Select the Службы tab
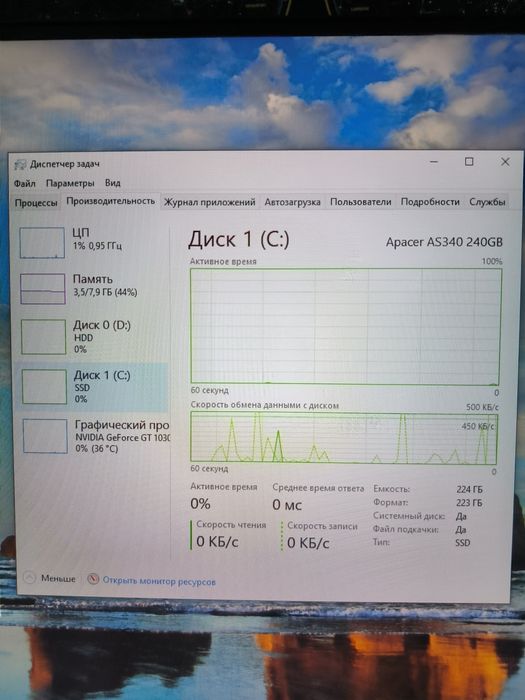 [x=487, y=202]
